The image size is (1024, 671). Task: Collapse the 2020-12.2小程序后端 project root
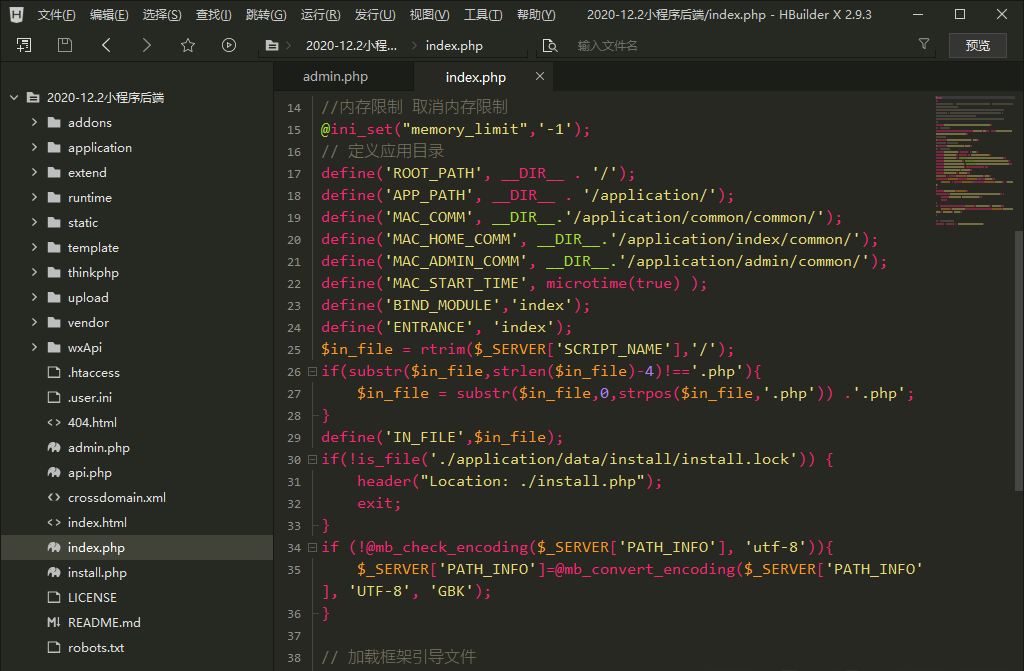pyautogui.click(x=14, y=98)
